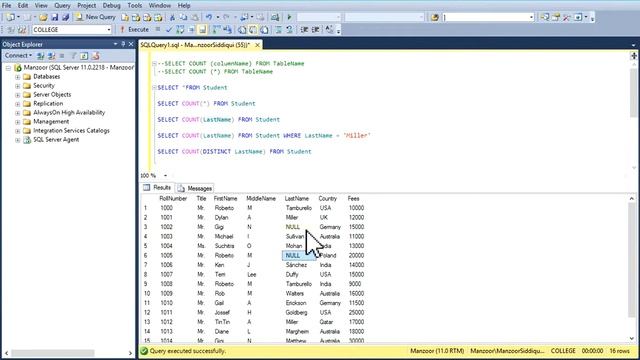Open the Object Explorer window position dropdown
This screenshot has width=640, height=360.
[x=116, y=44]
